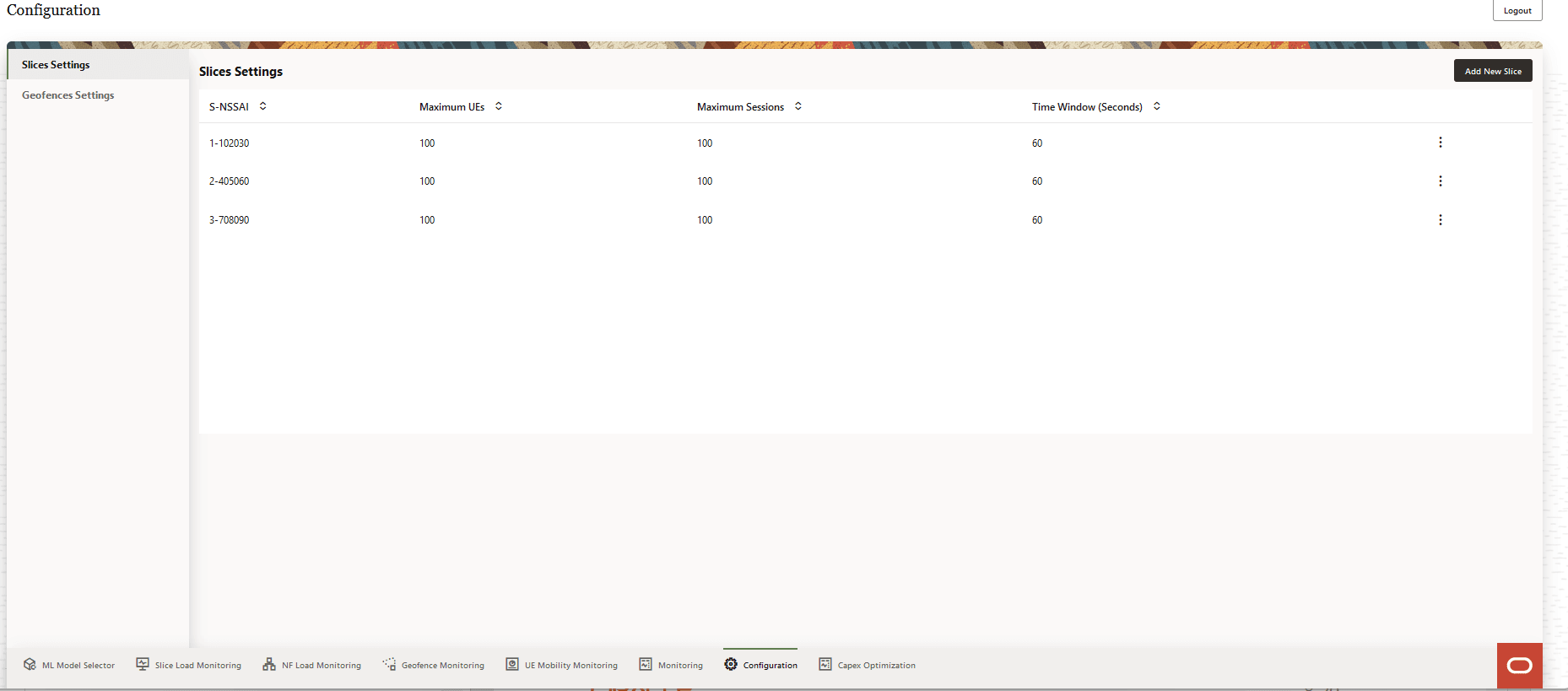The image size is (1568, 691).
Task: Go to NF Load Monitoring tab label
Action: pos(322,666)
